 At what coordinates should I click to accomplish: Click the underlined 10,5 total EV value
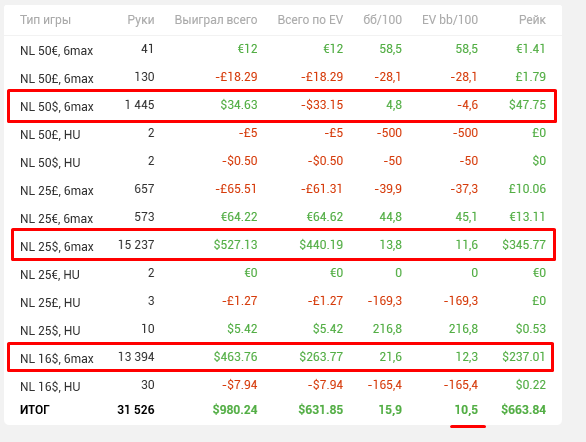pyautogui.click(x=466, y=410)
